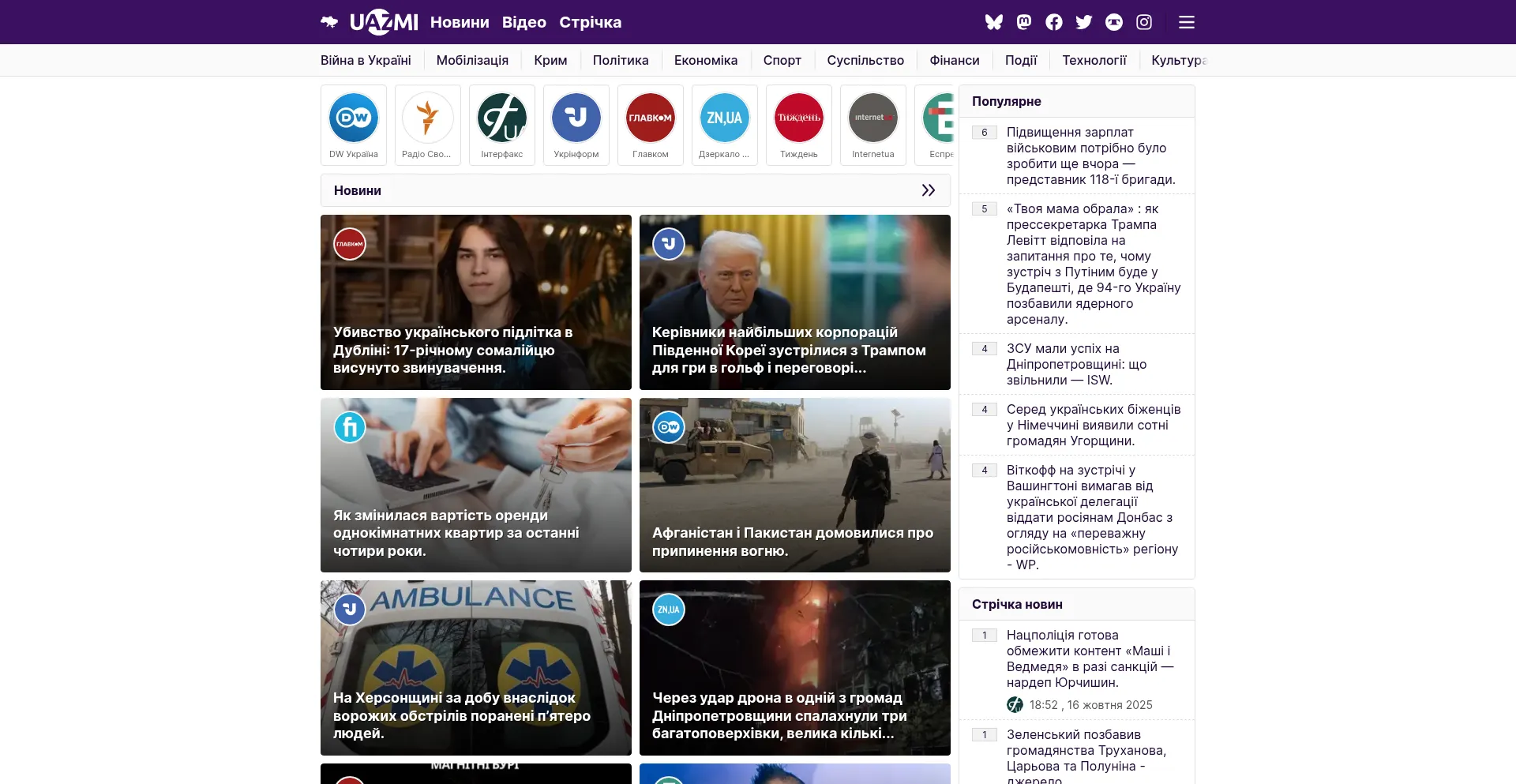1516x784 pixels.
Task: Expand the Новини section double-chevron
Action: [929, 190]
